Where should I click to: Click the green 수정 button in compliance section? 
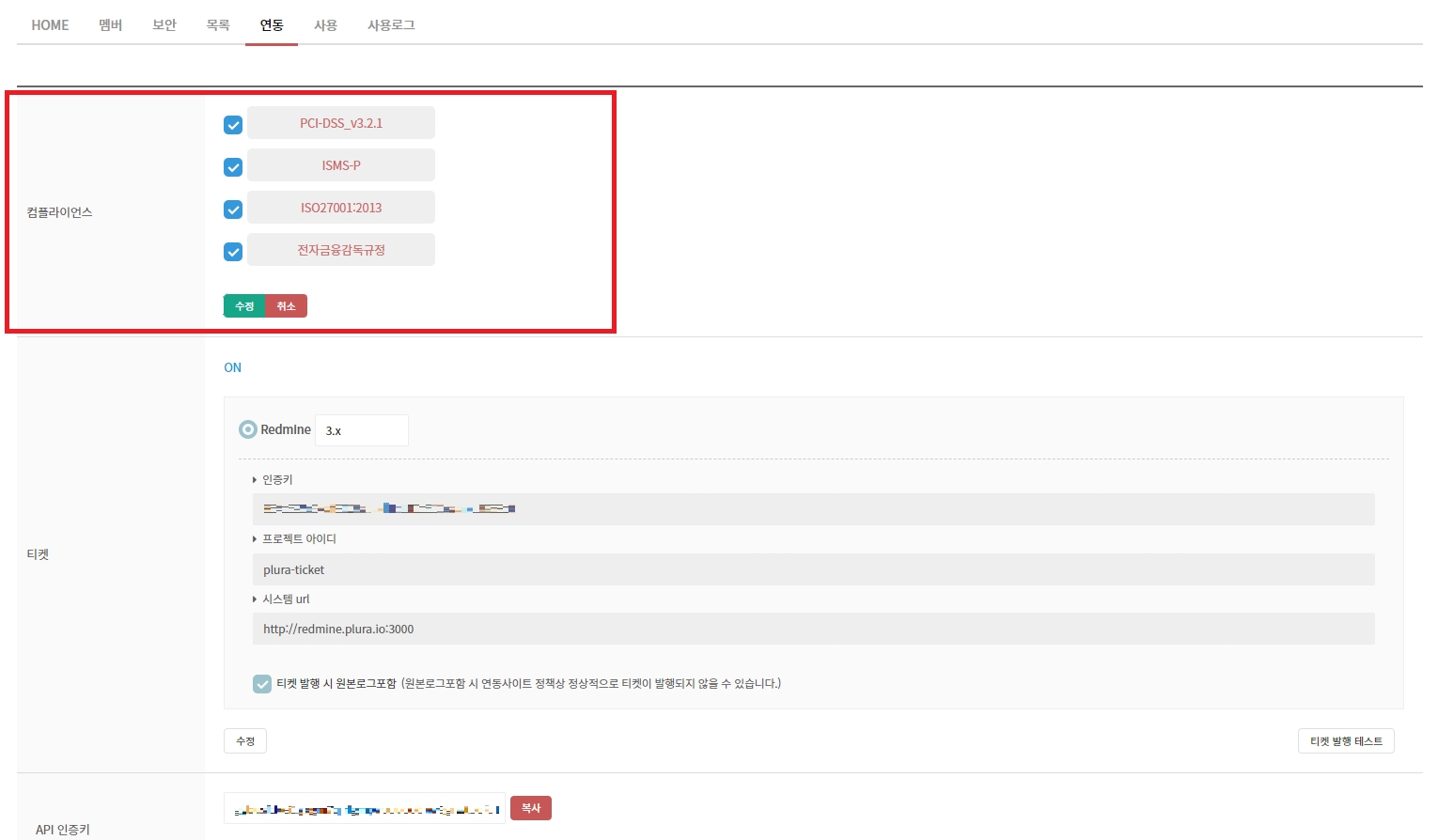pos(244,306)
